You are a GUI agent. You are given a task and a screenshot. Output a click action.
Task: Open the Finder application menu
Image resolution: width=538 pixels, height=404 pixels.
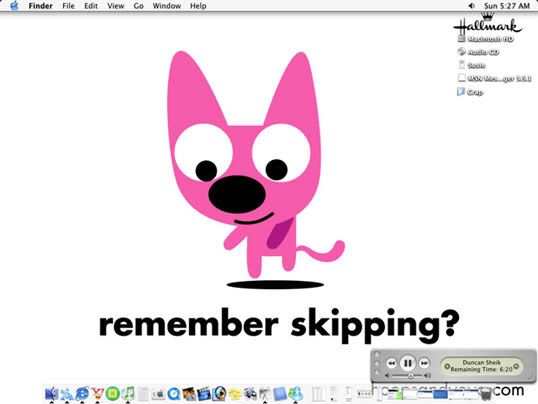click(40, 6)
